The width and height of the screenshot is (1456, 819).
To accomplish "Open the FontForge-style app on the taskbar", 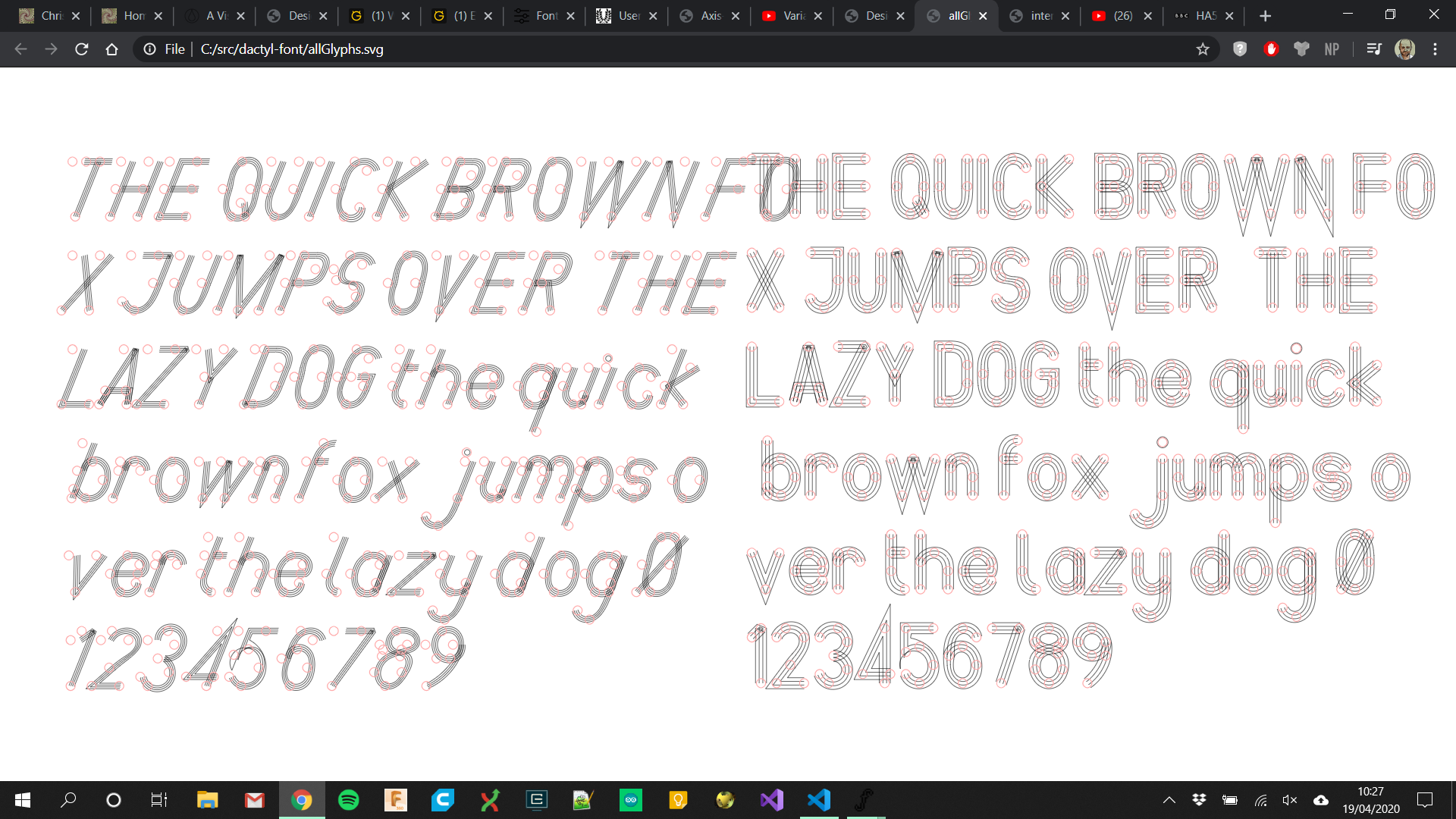I will 865,800.
